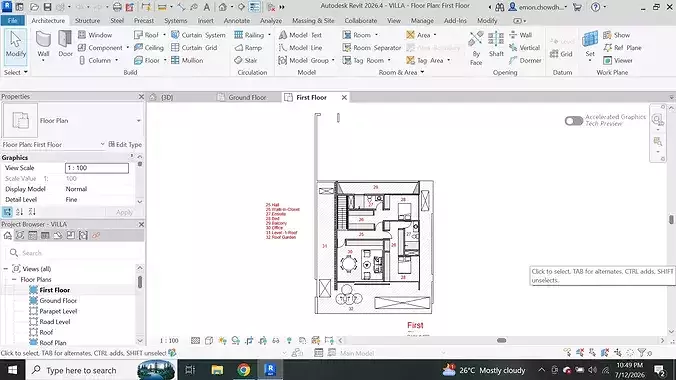The width and height of the screenshot is (676, 380).
Task: Choose the Opening By Face tool
Action: pos(476,48)
